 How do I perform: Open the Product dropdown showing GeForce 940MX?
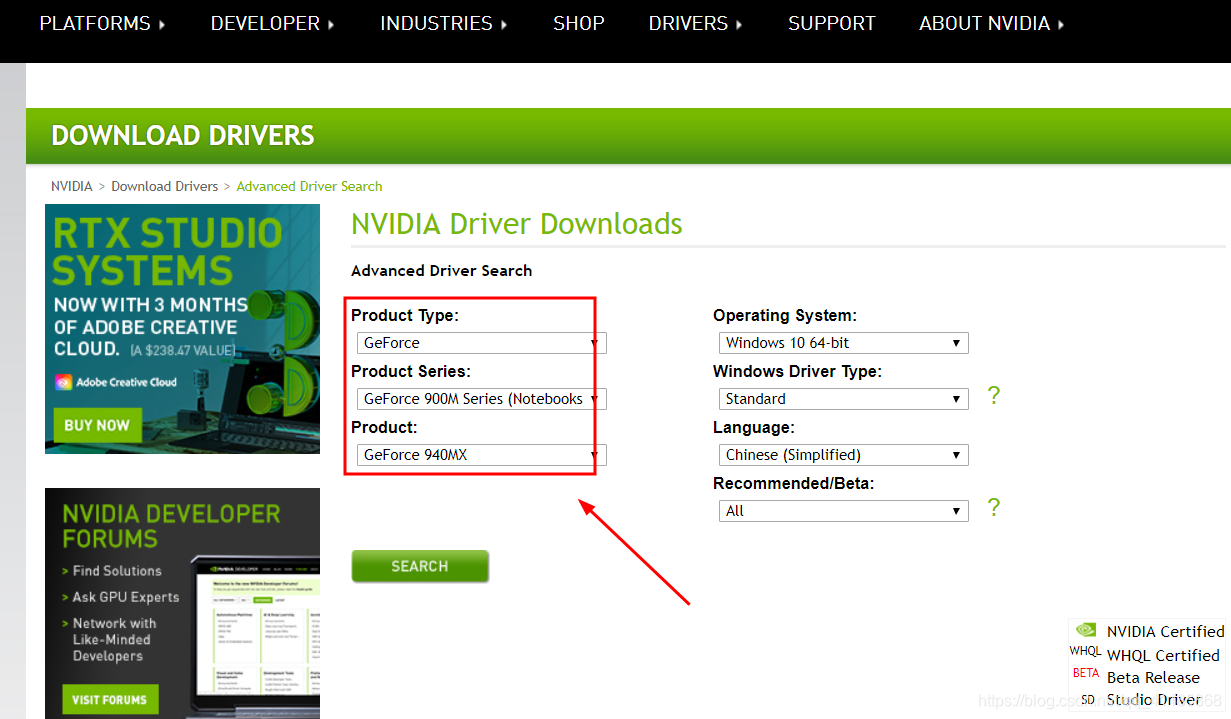tap(482, 455)
